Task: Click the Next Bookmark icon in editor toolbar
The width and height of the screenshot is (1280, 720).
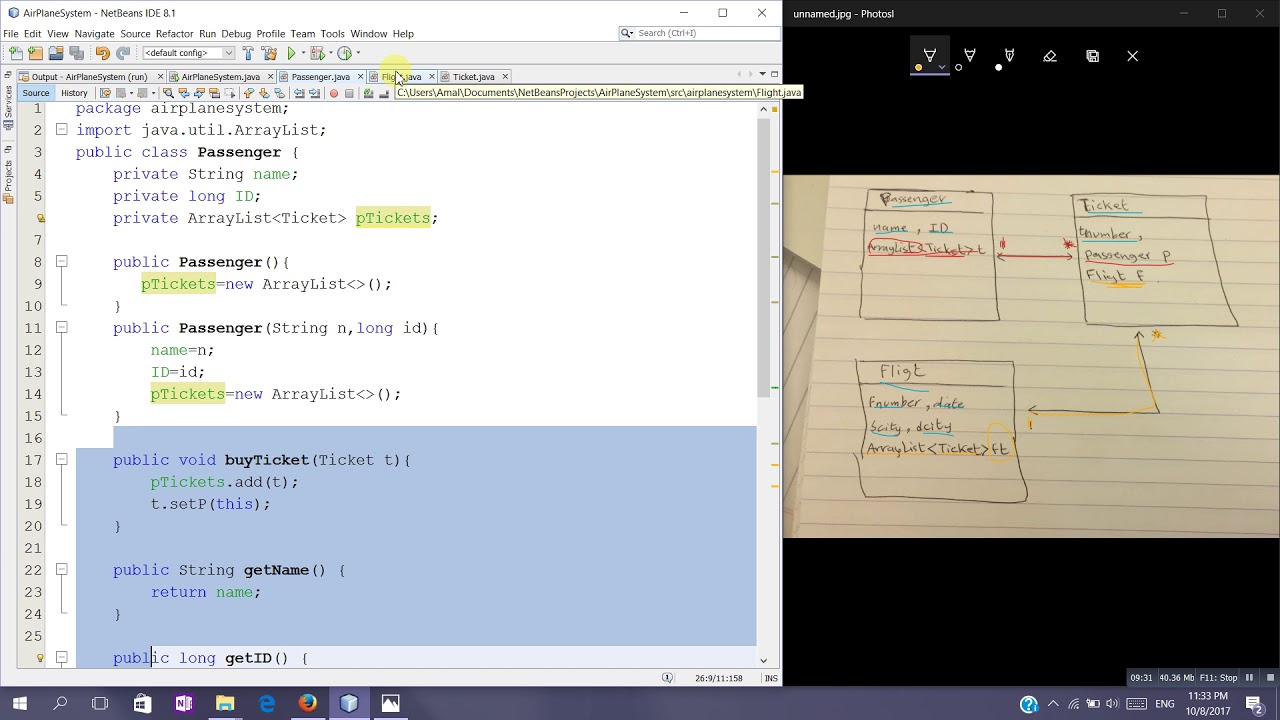Action: coord(264,93)
